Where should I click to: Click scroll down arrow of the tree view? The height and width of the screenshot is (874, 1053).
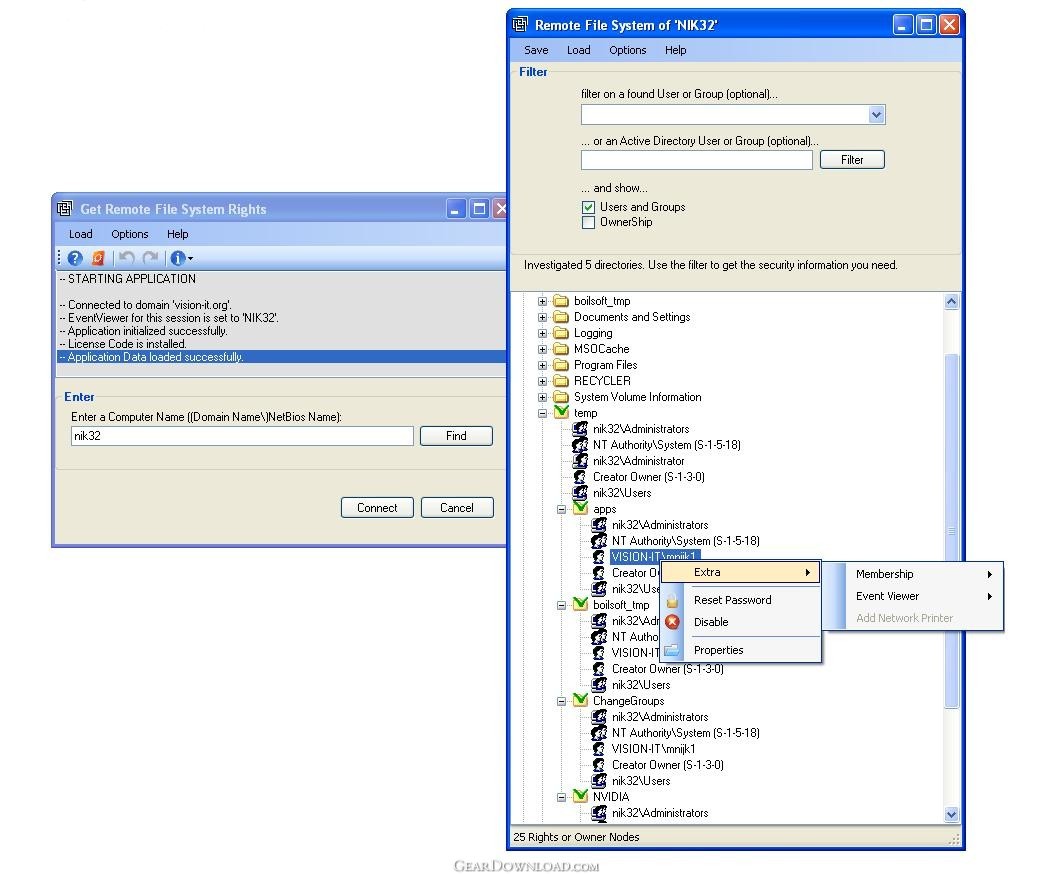click(x=951, y=814)
